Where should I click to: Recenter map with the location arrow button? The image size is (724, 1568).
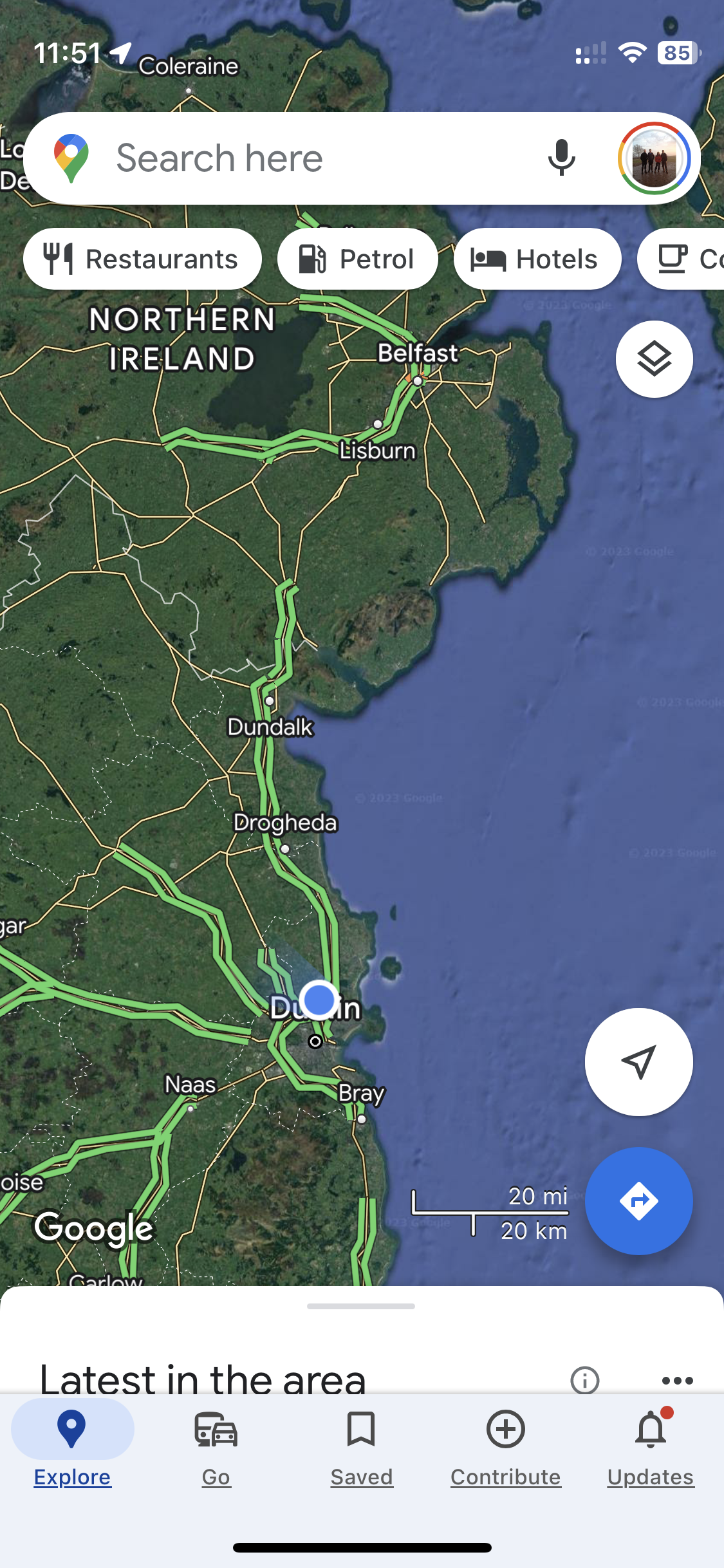[638, 1062]
